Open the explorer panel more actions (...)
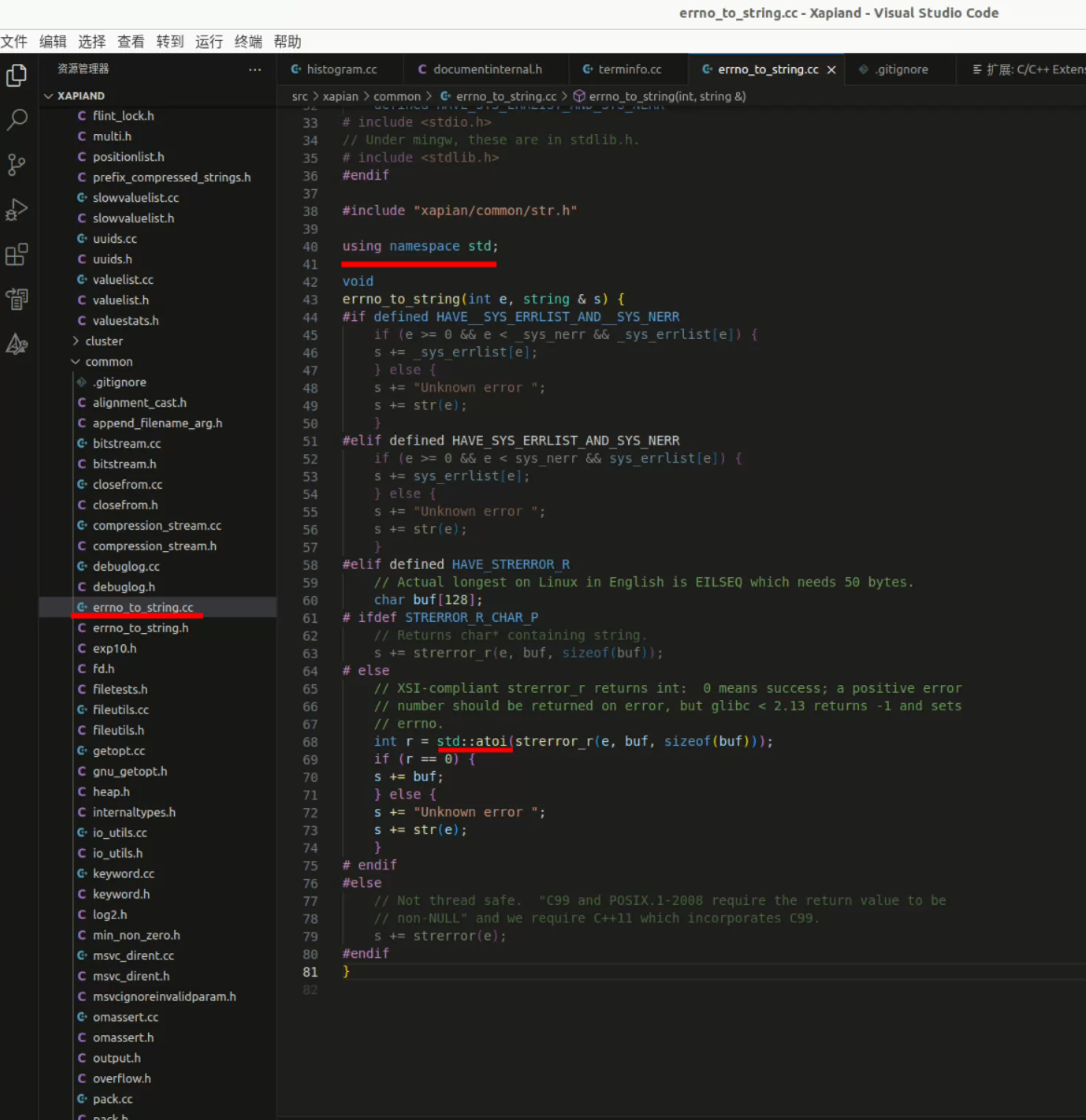The height and width of the screenshot is (1120, 1086). pos(255,69)
